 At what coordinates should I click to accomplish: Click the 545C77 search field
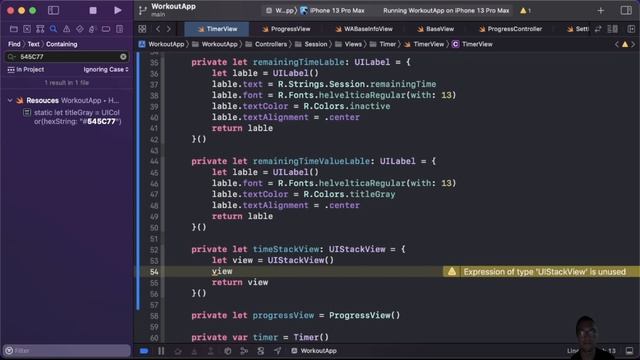(67, 57)
